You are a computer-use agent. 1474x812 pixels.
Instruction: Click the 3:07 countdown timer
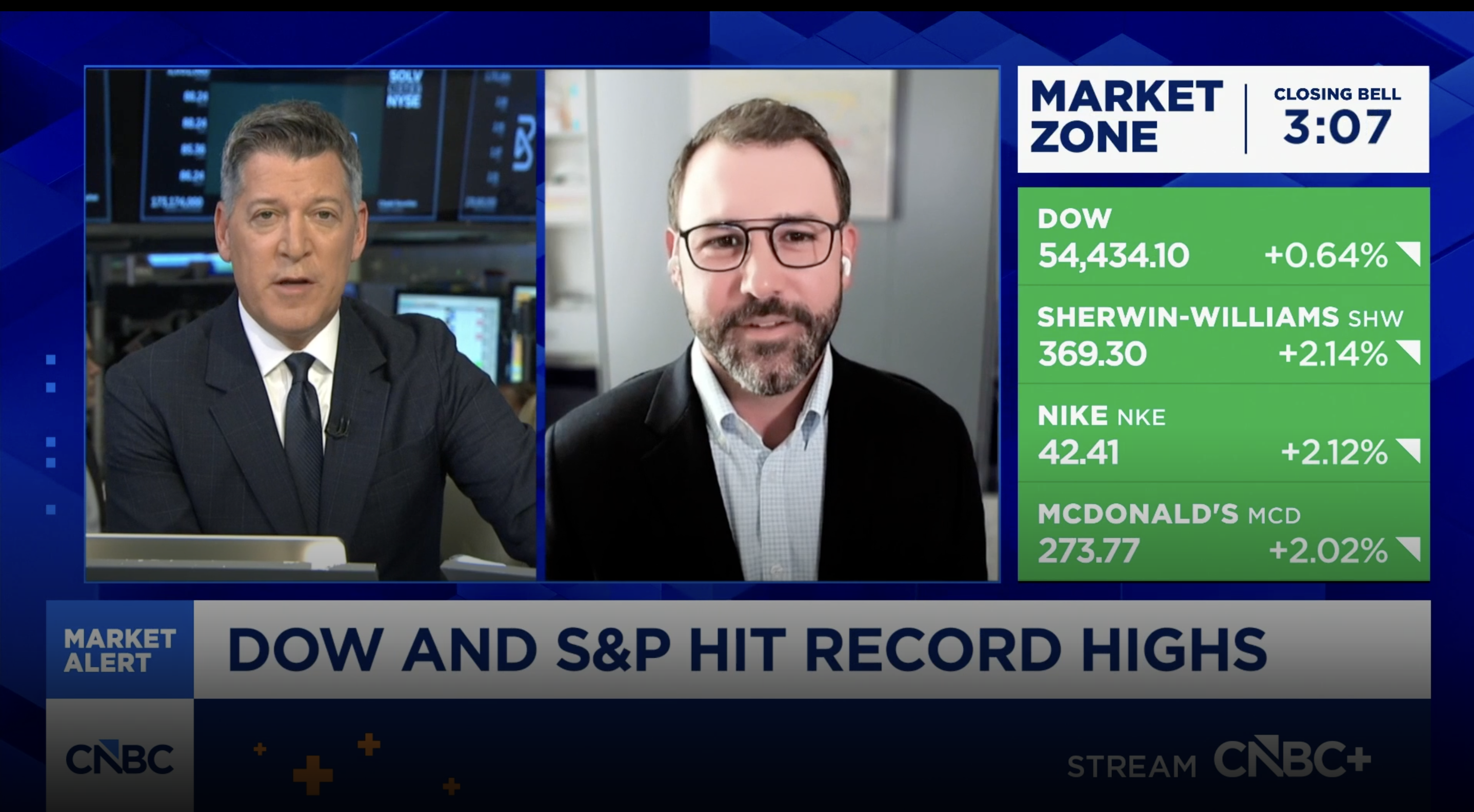coord(1337,128)
